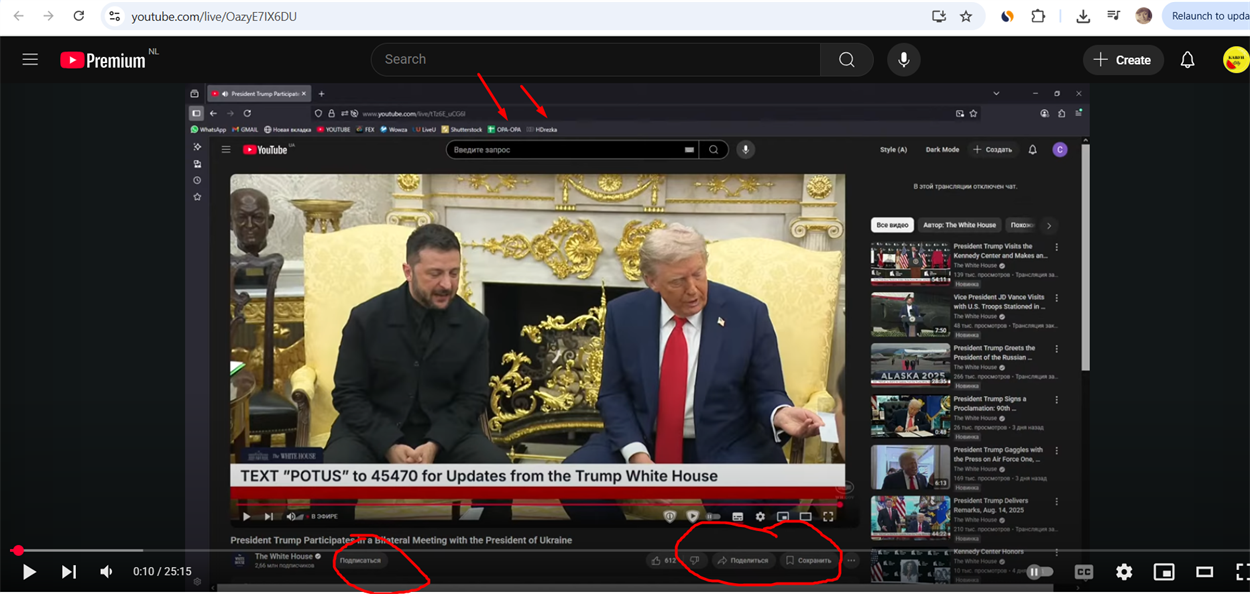Click Поделиться button in the recorded video
1250x594 pixels.
[743, 560]
